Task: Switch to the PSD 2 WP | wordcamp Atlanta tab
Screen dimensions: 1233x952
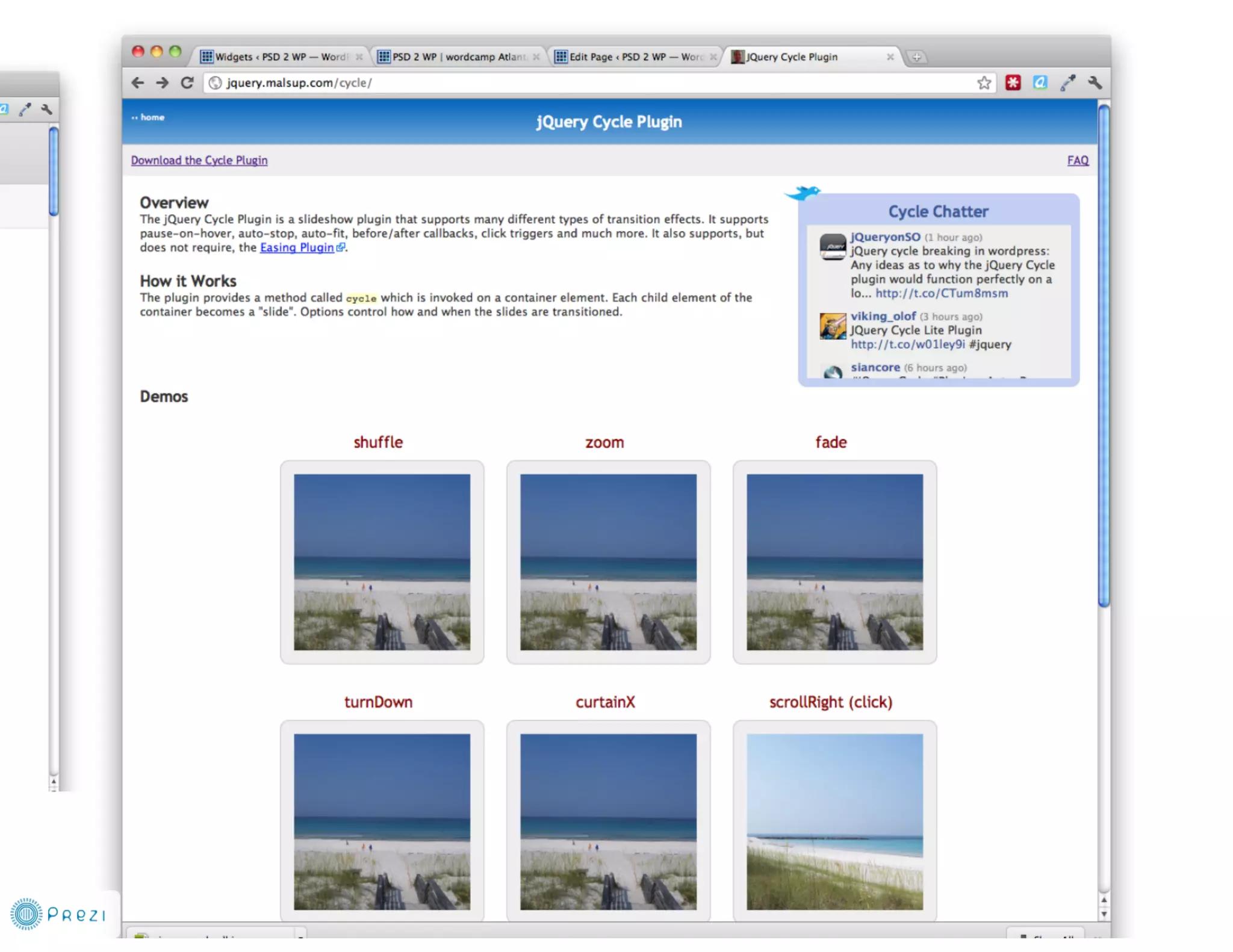Action: tap(458, 57)
